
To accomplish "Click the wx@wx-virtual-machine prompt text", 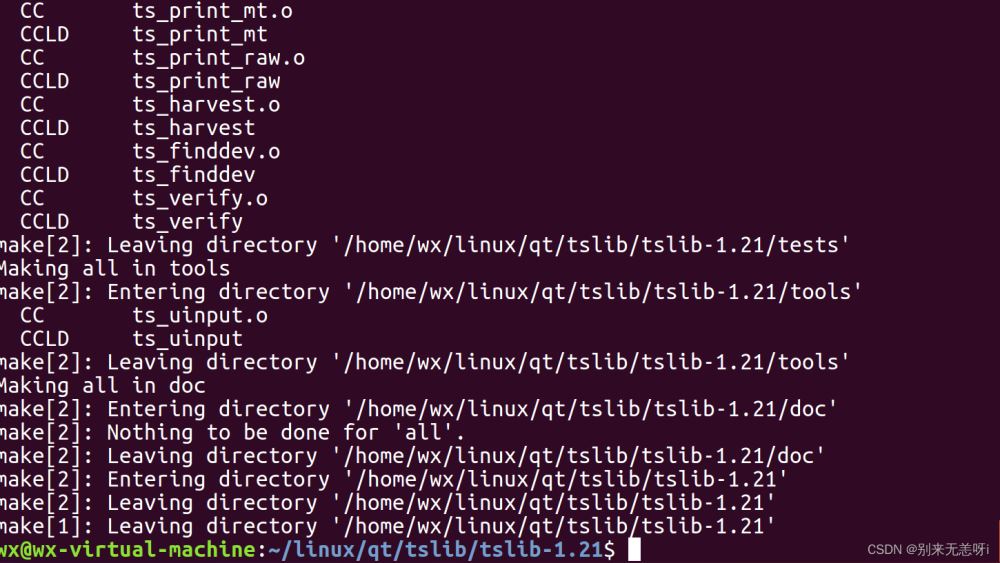I will [x=128, y=549].
